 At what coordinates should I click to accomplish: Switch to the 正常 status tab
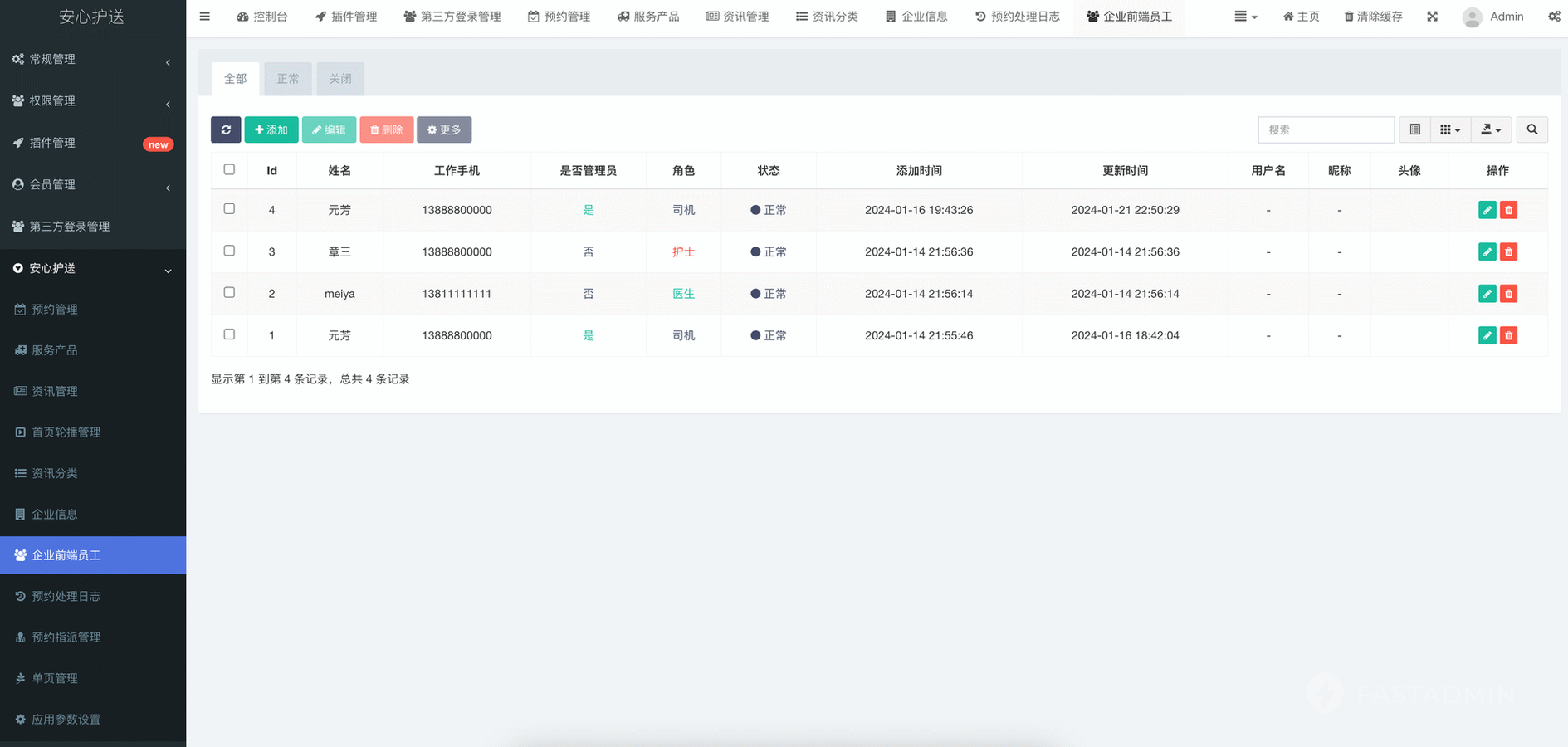pos(288,79)
